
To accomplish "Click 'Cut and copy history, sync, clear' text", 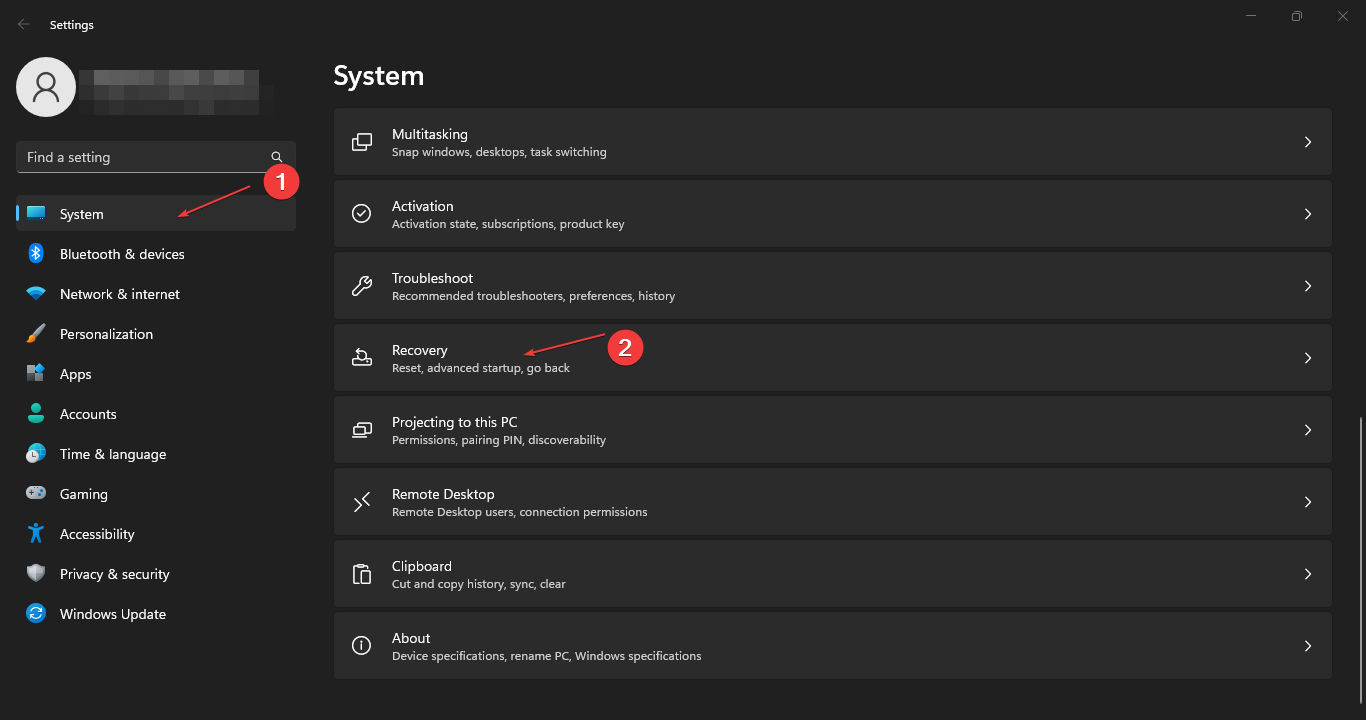I will (479, 584).
